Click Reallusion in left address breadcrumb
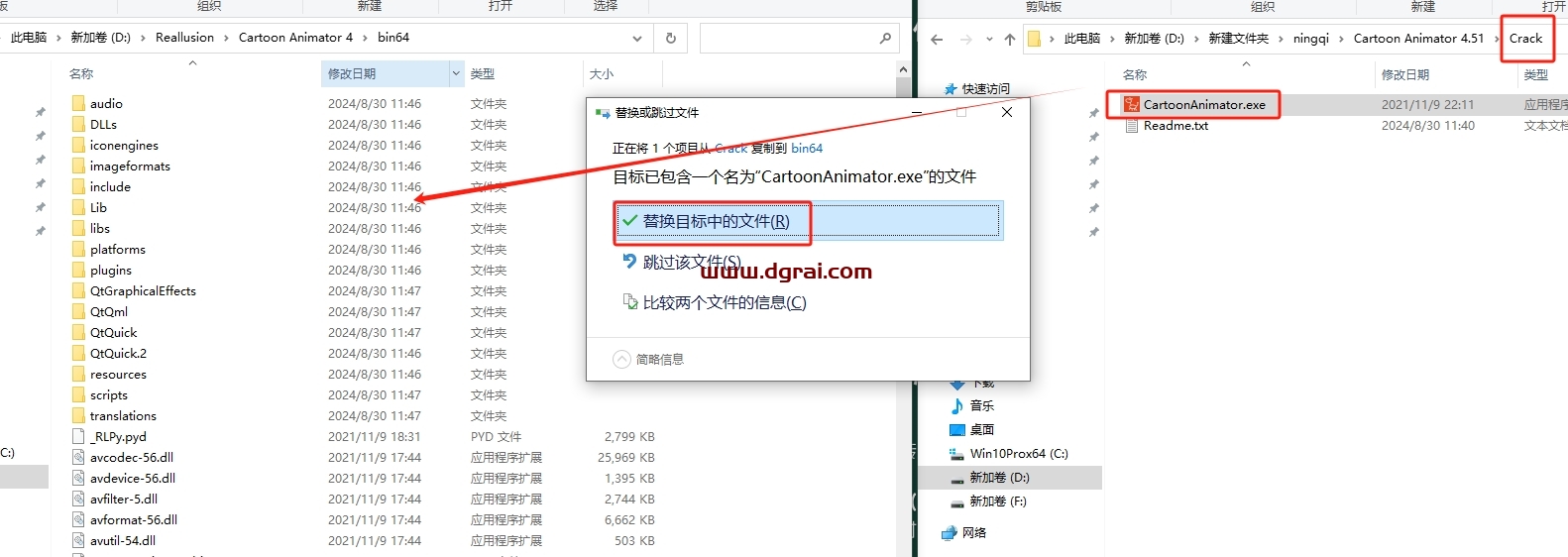The image size is (1568, 557). click(x=184, y=38)
